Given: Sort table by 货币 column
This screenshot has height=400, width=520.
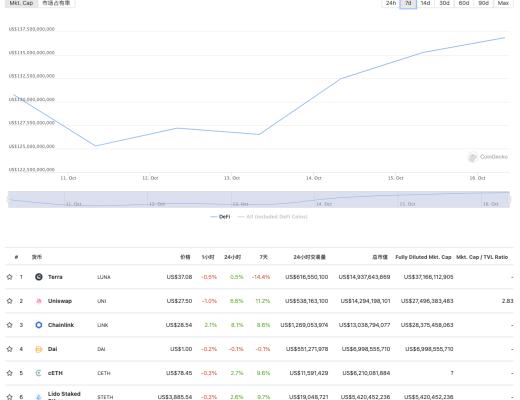Looking at the screenshot, I should (x=37, y=257).
